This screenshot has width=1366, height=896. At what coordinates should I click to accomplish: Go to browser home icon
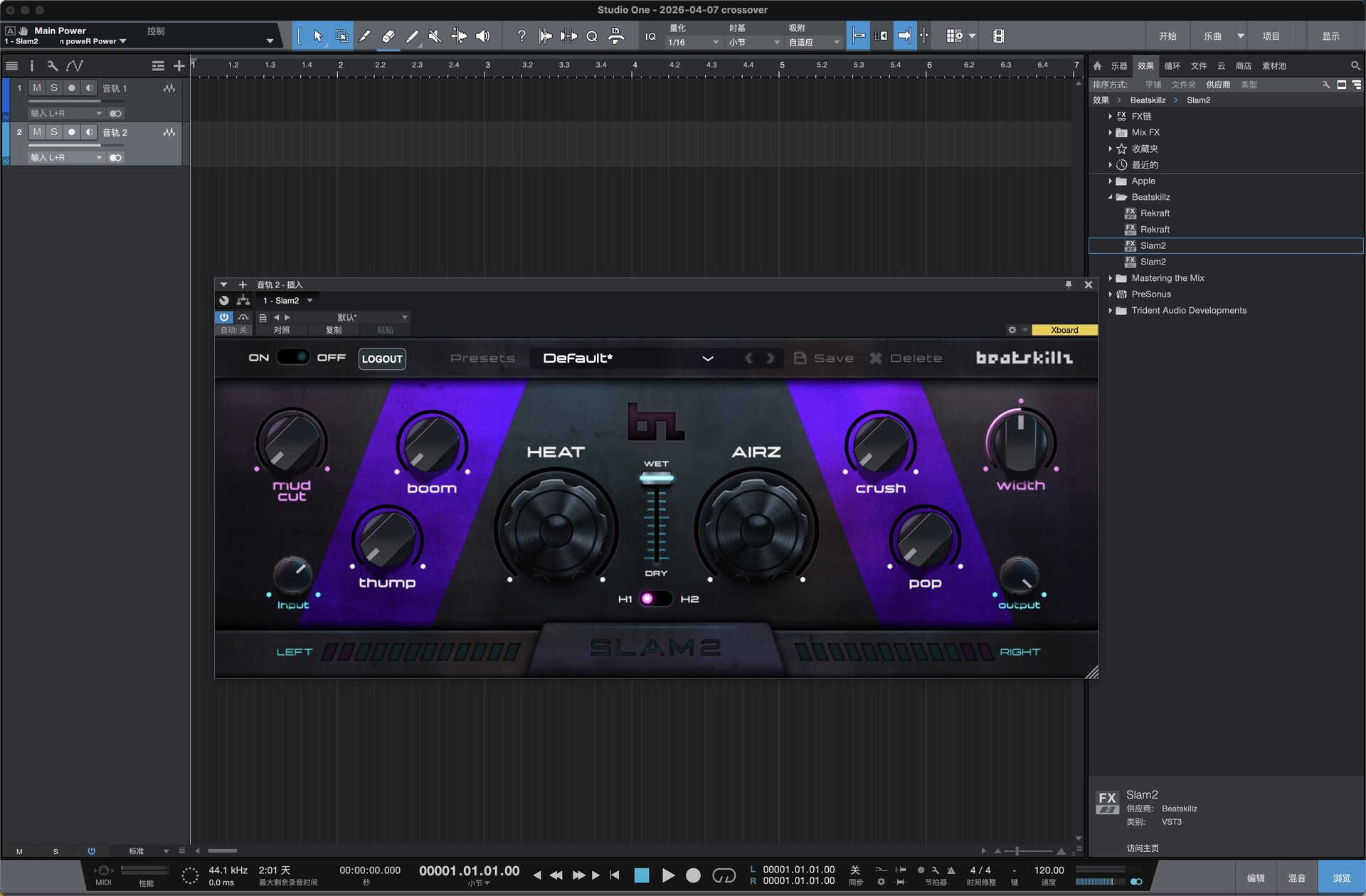(1097, 66)
